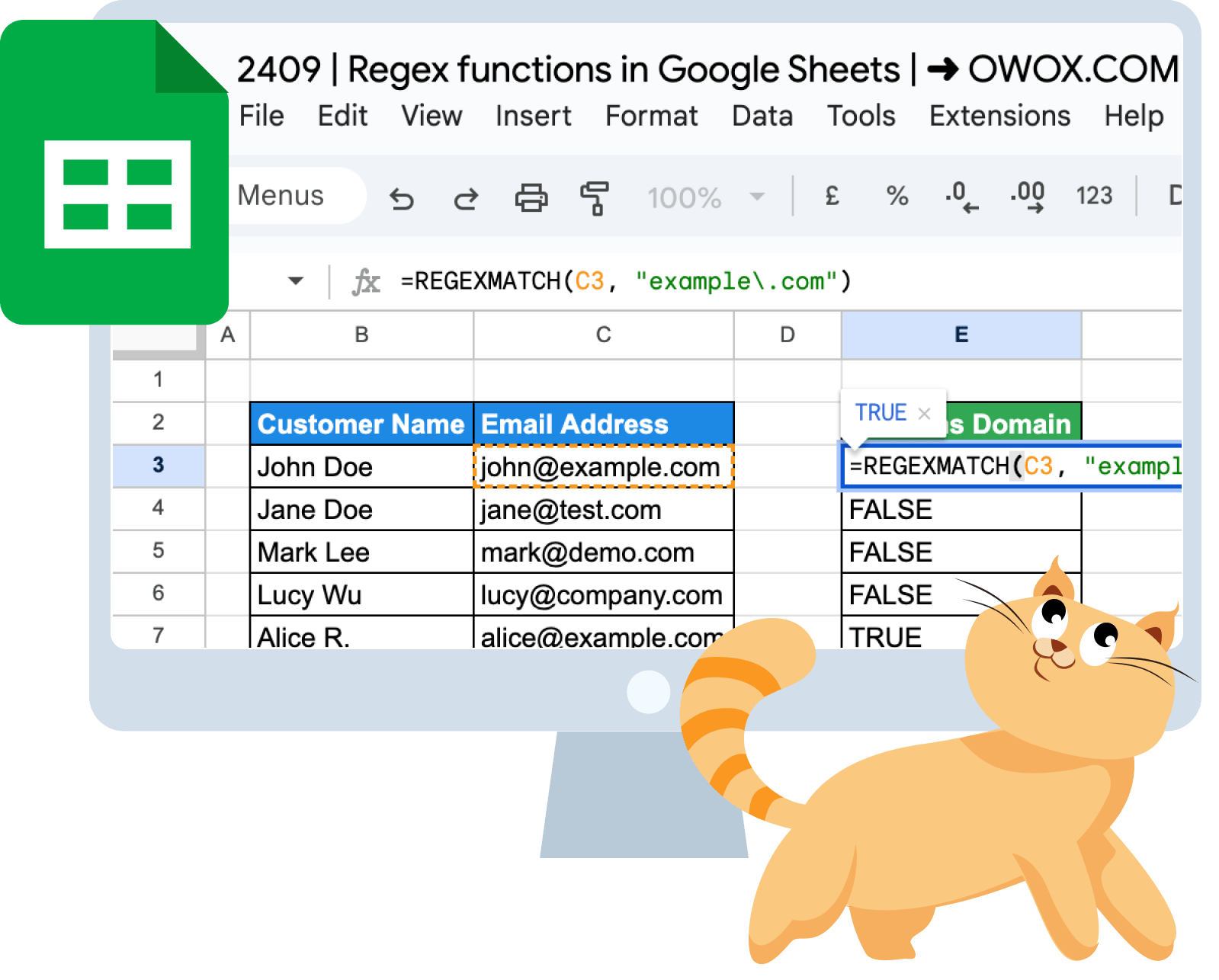The image size is (1219, 980).
Task: Select the lucy@company.com cell
Action: [x=603, y=594]
